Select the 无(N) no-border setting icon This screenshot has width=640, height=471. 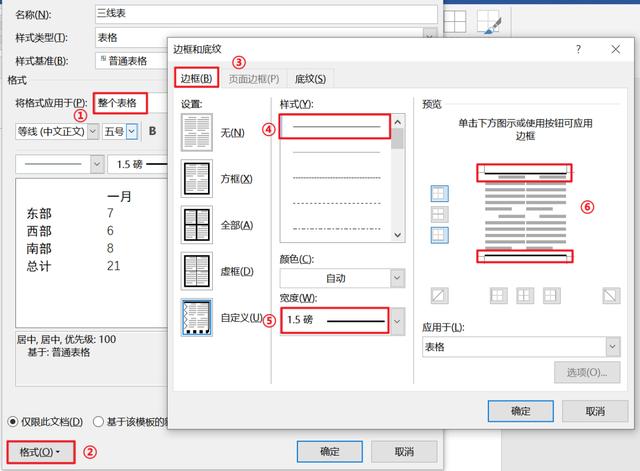(x=197, y=132)
